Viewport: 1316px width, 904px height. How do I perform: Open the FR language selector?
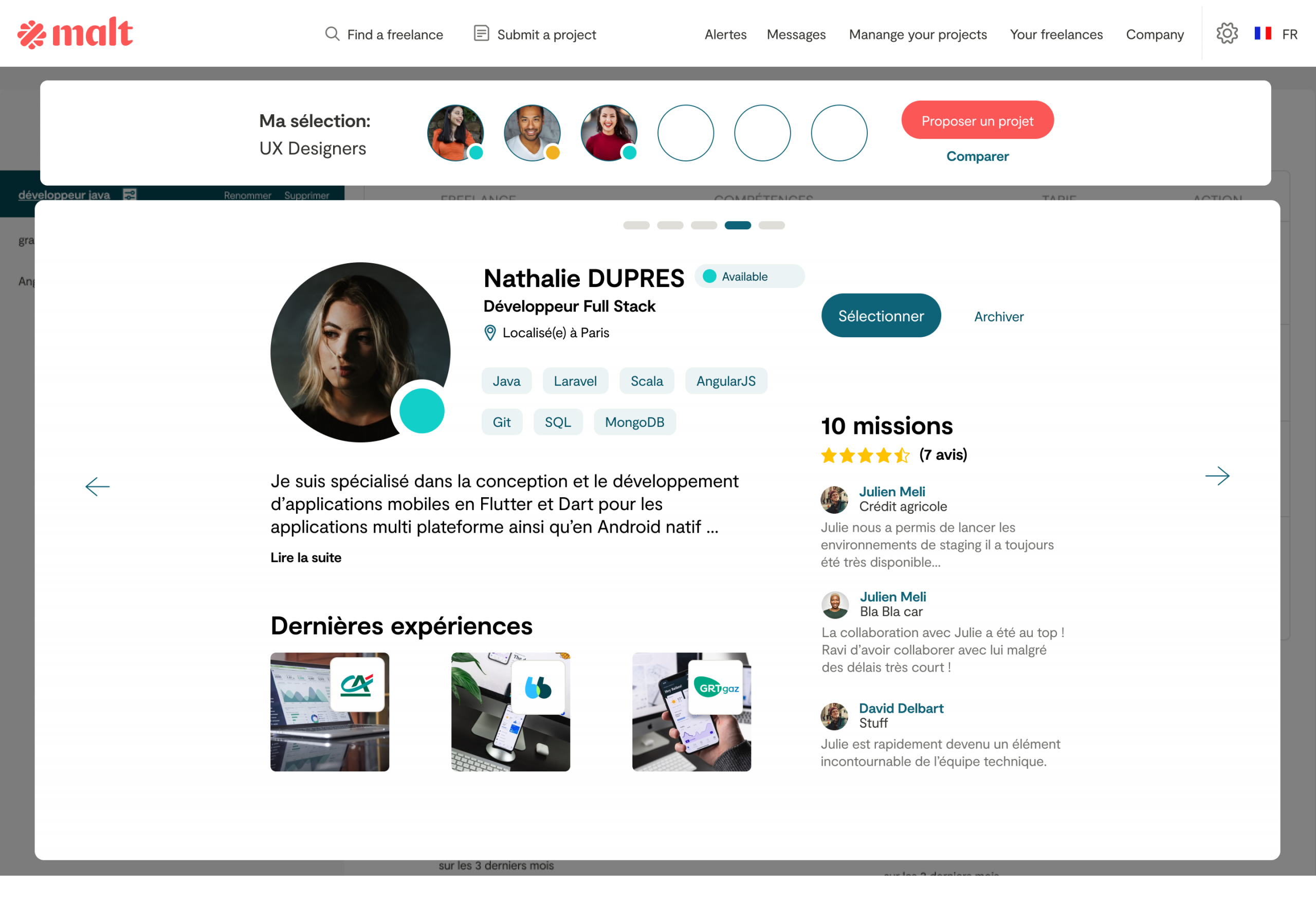coord(1290,34)
